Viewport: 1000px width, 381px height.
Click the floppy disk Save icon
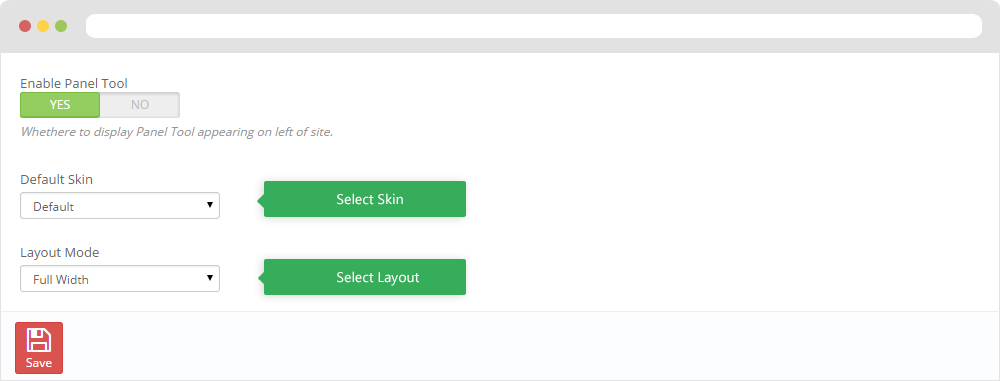click(x=39, y=340)
